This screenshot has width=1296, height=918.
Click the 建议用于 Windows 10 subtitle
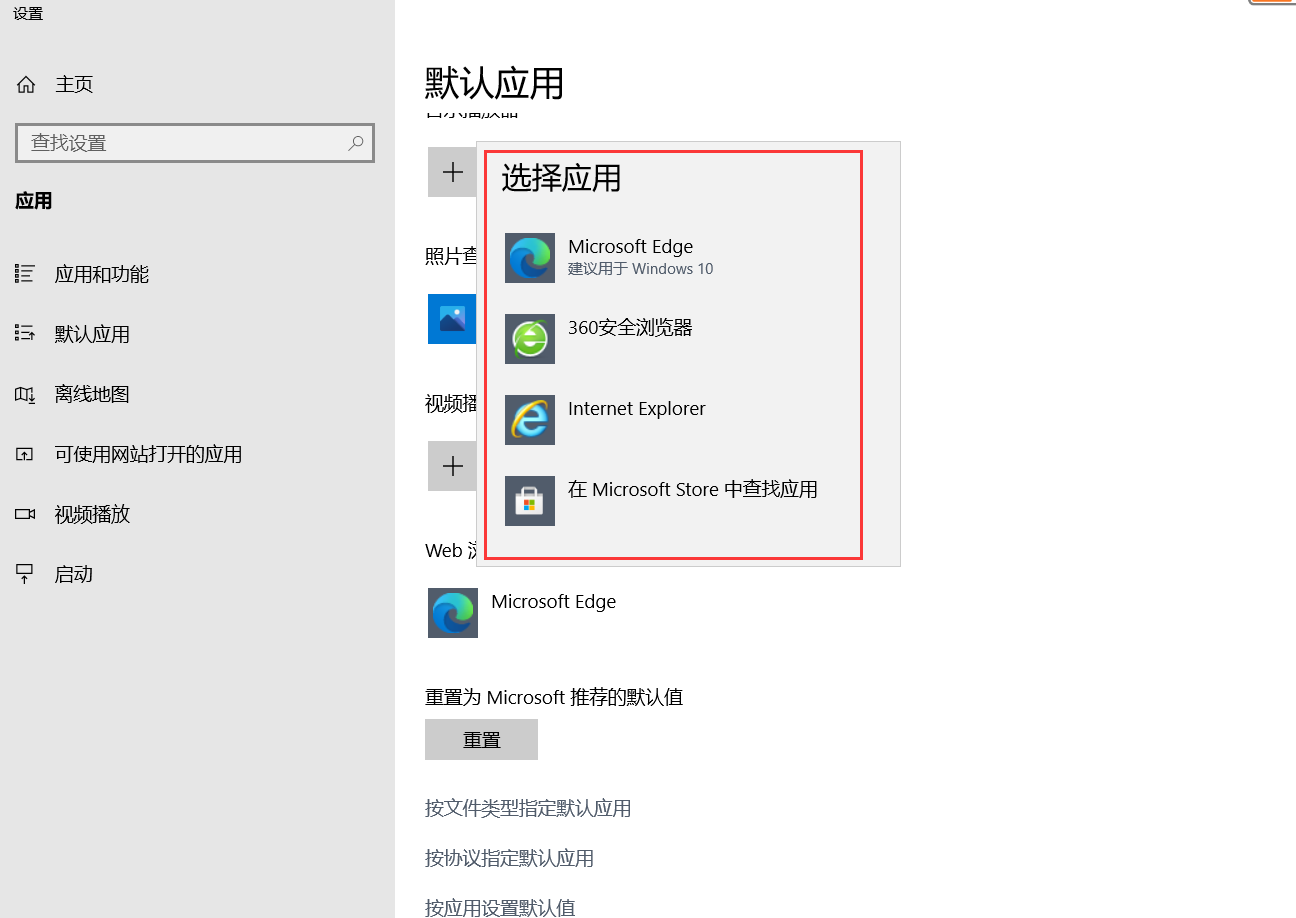click(640, 269)
